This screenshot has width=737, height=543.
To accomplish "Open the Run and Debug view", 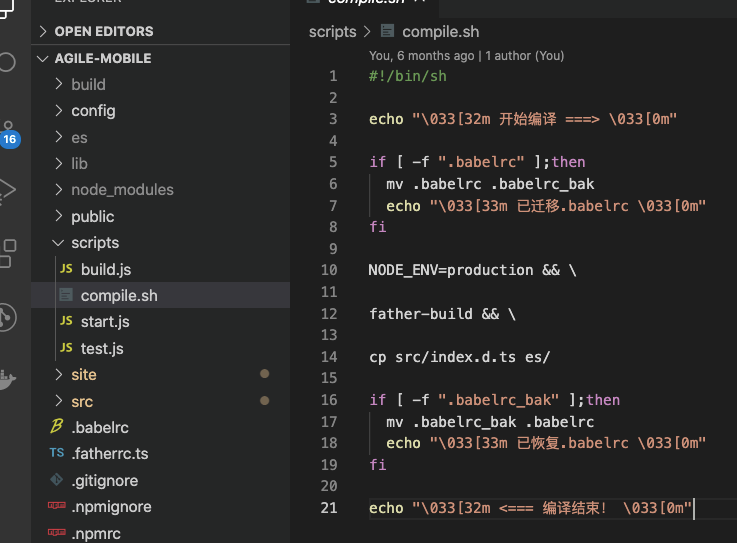I will click(7, 190).
